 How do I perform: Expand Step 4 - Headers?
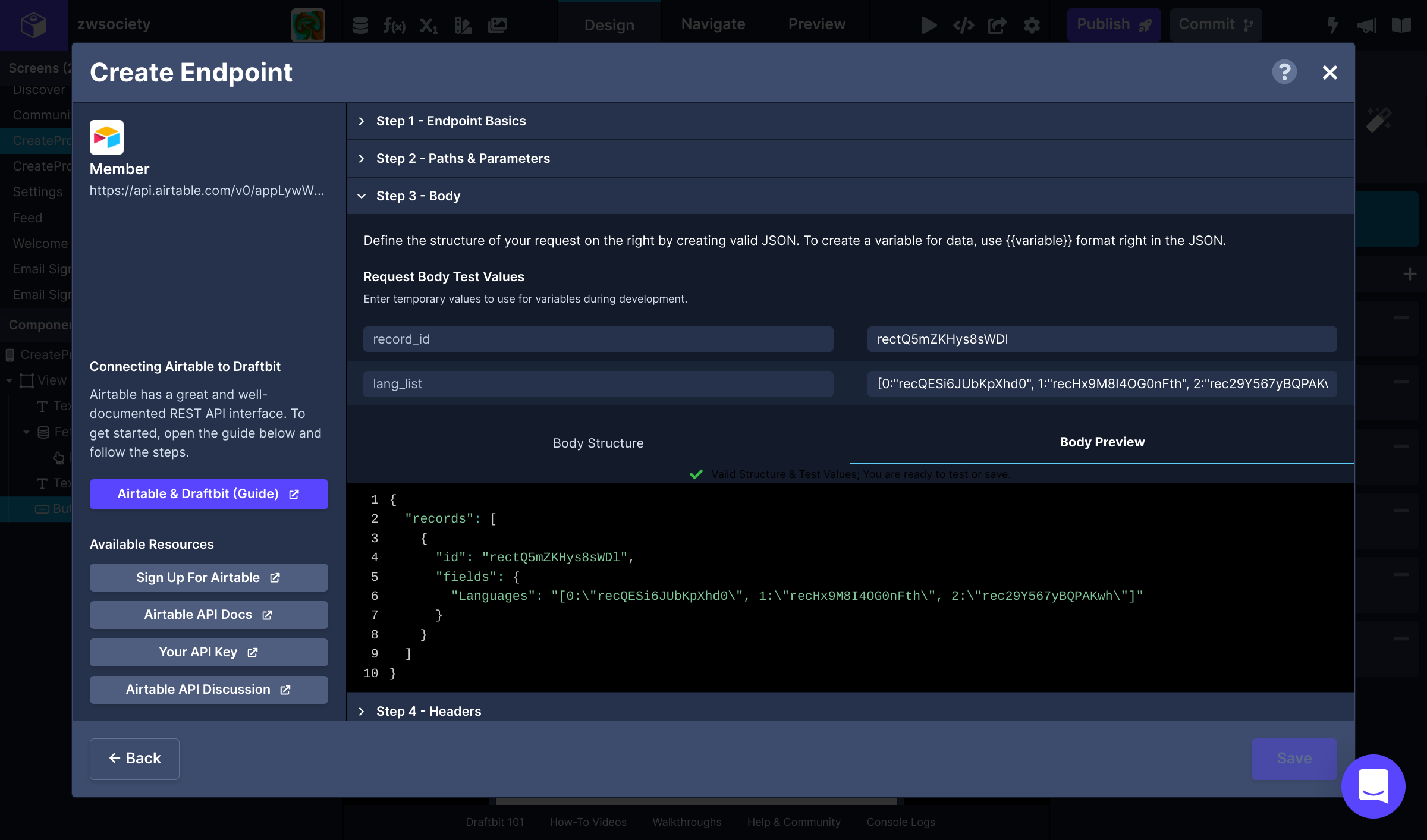(x=850, y=711)
